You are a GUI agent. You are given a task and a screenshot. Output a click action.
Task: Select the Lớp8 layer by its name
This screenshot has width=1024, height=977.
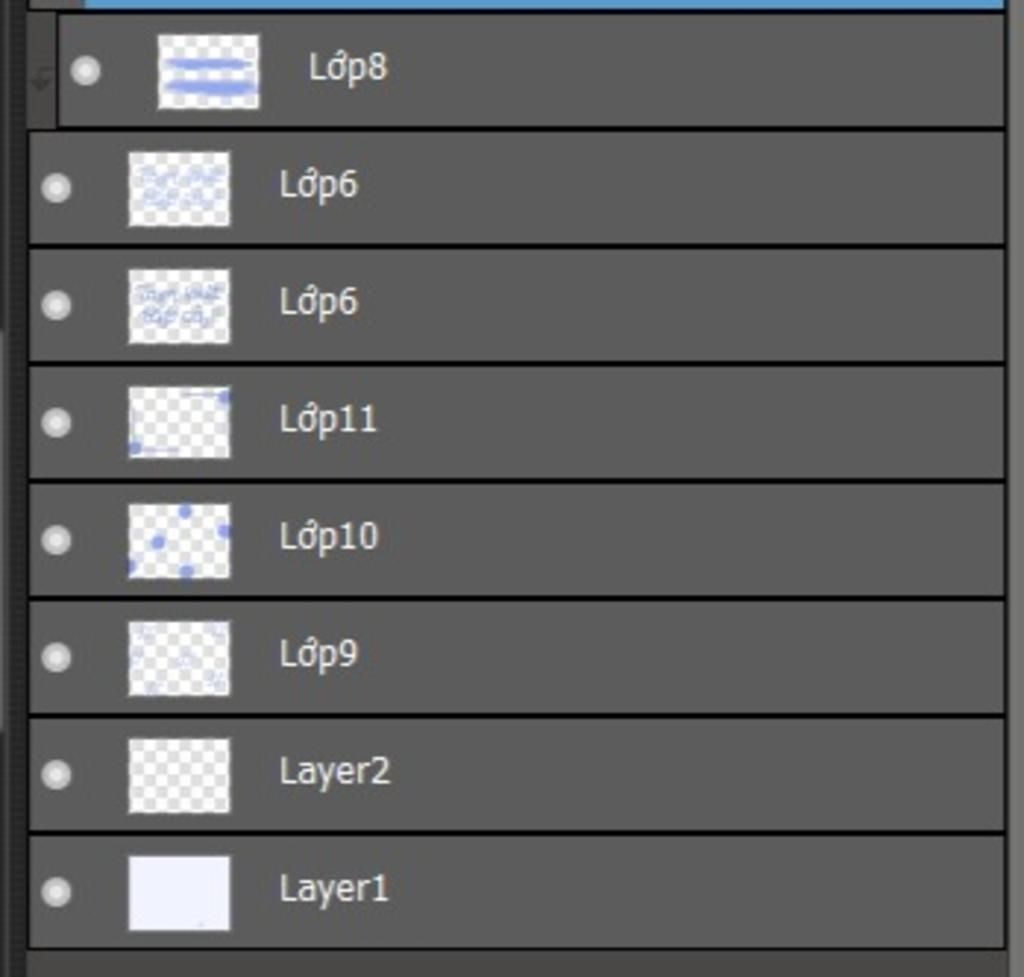click(348, 68)
